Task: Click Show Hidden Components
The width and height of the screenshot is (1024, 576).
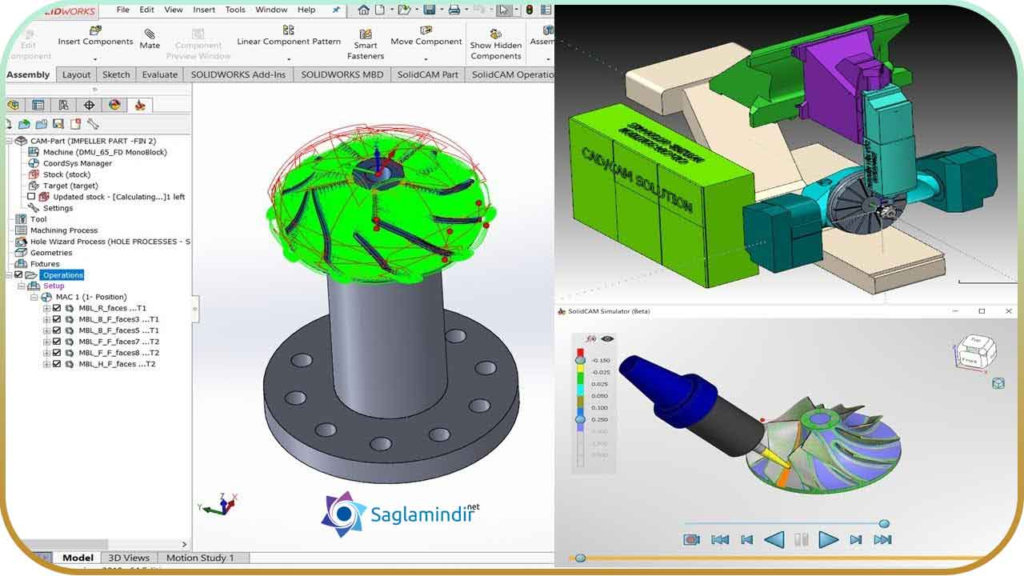Action: point(496,44)
